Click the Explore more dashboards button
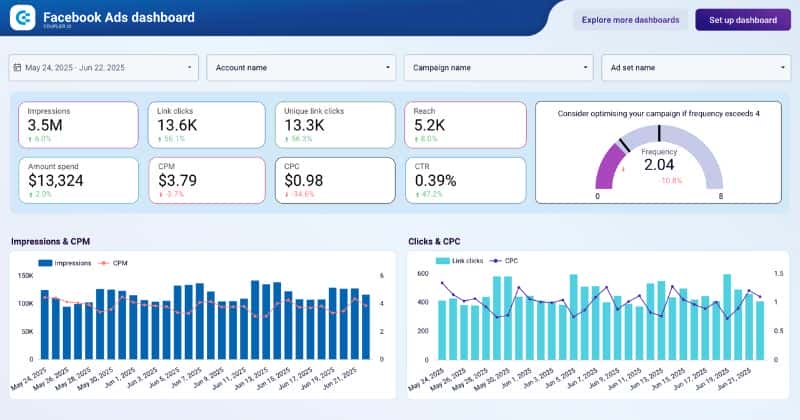The width and height of the screenshot is (800, 420). coord(630,19)
